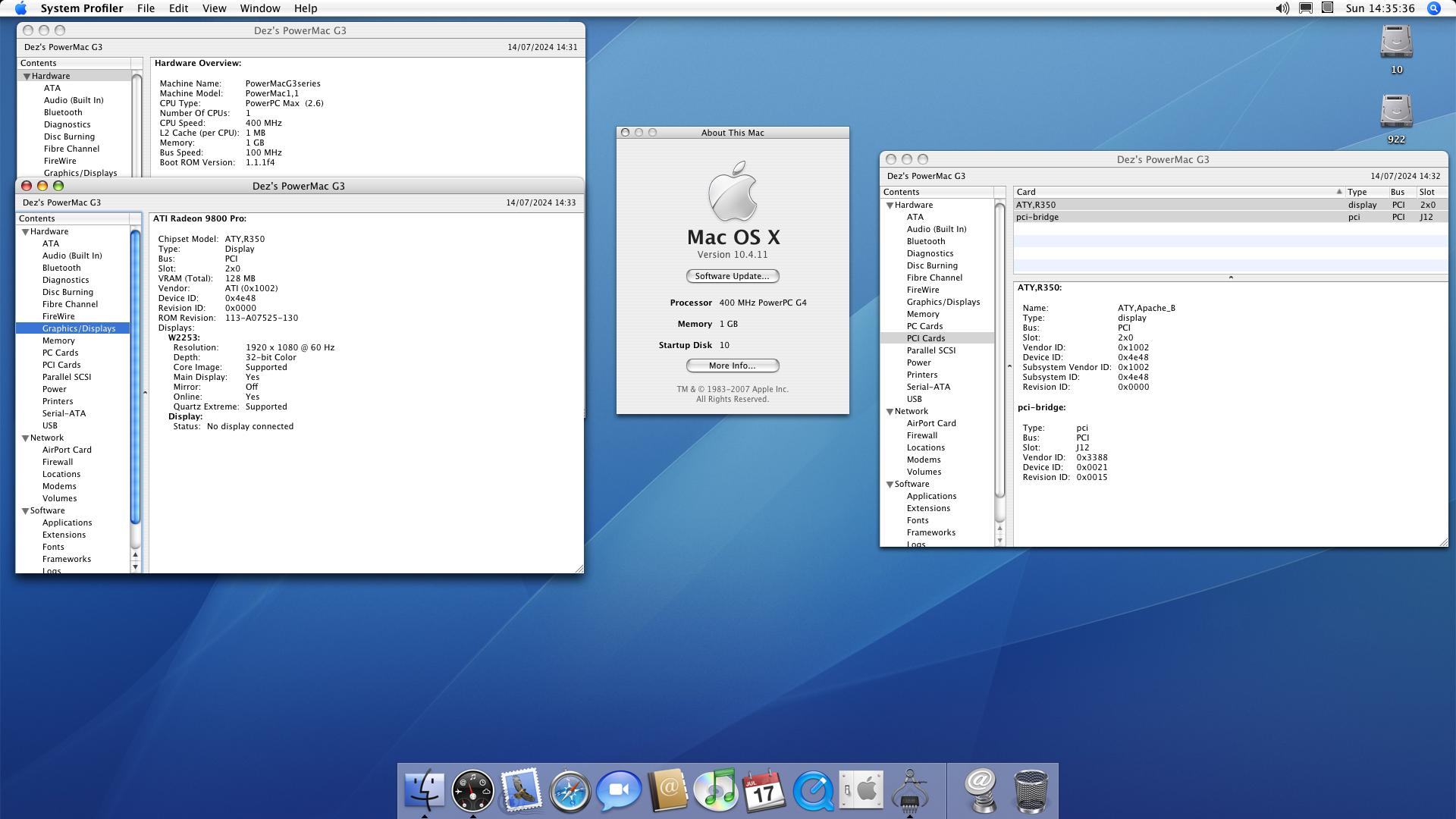Click the More Info button
Image resolution: width=1456 pixels, height=819 pixels.
click(x=732, y=366)
